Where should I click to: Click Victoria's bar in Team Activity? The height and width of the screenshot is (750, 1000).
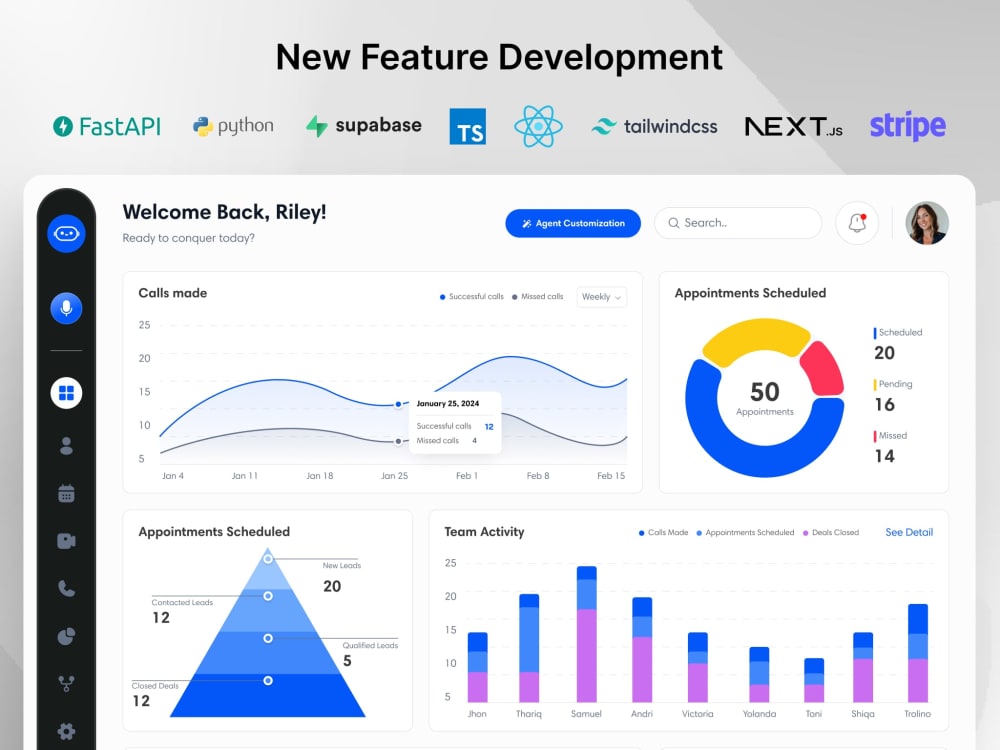click(x=698, y=667)
